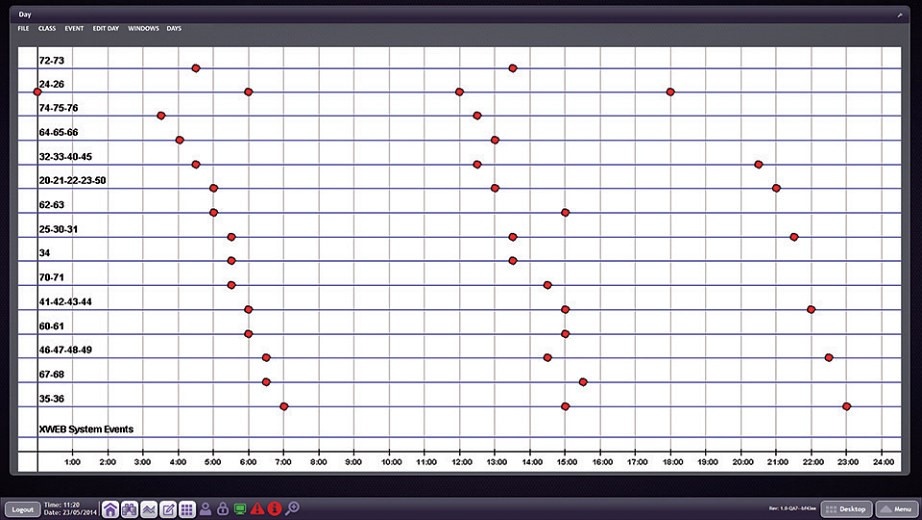
Task: Click the red info circle icon
Action: point(274,509)
